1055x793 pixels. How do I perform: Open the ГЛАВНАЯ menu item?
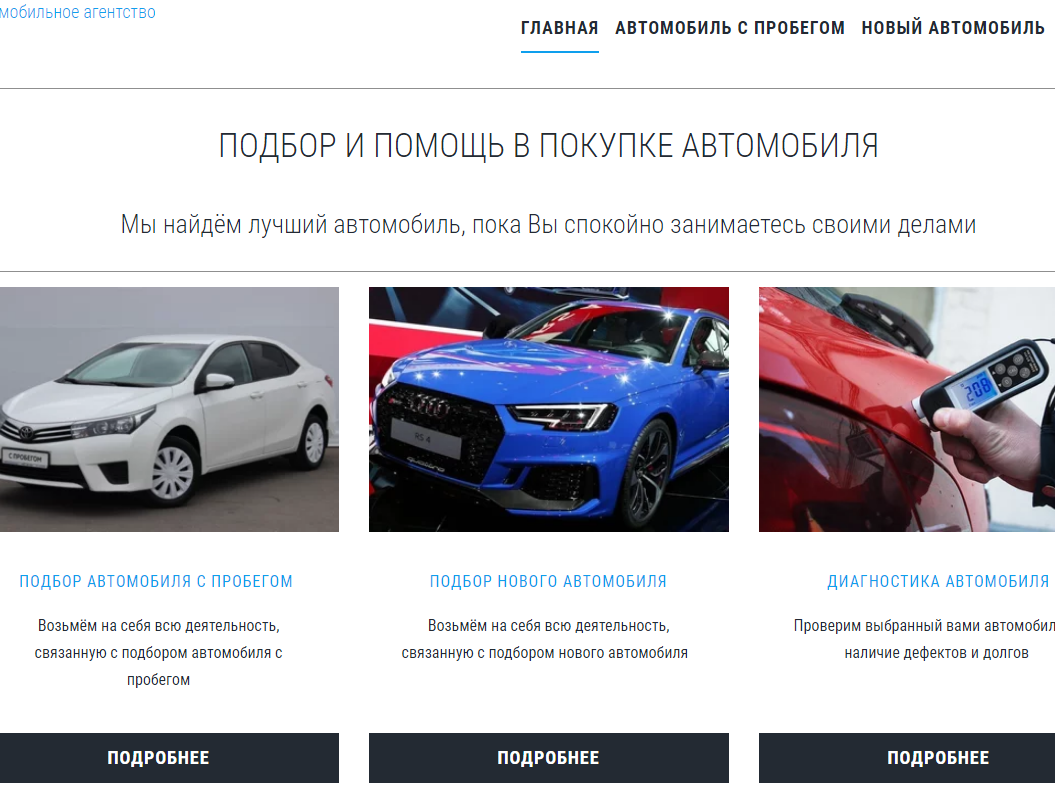pyautogui.click(x=559, y=28)
